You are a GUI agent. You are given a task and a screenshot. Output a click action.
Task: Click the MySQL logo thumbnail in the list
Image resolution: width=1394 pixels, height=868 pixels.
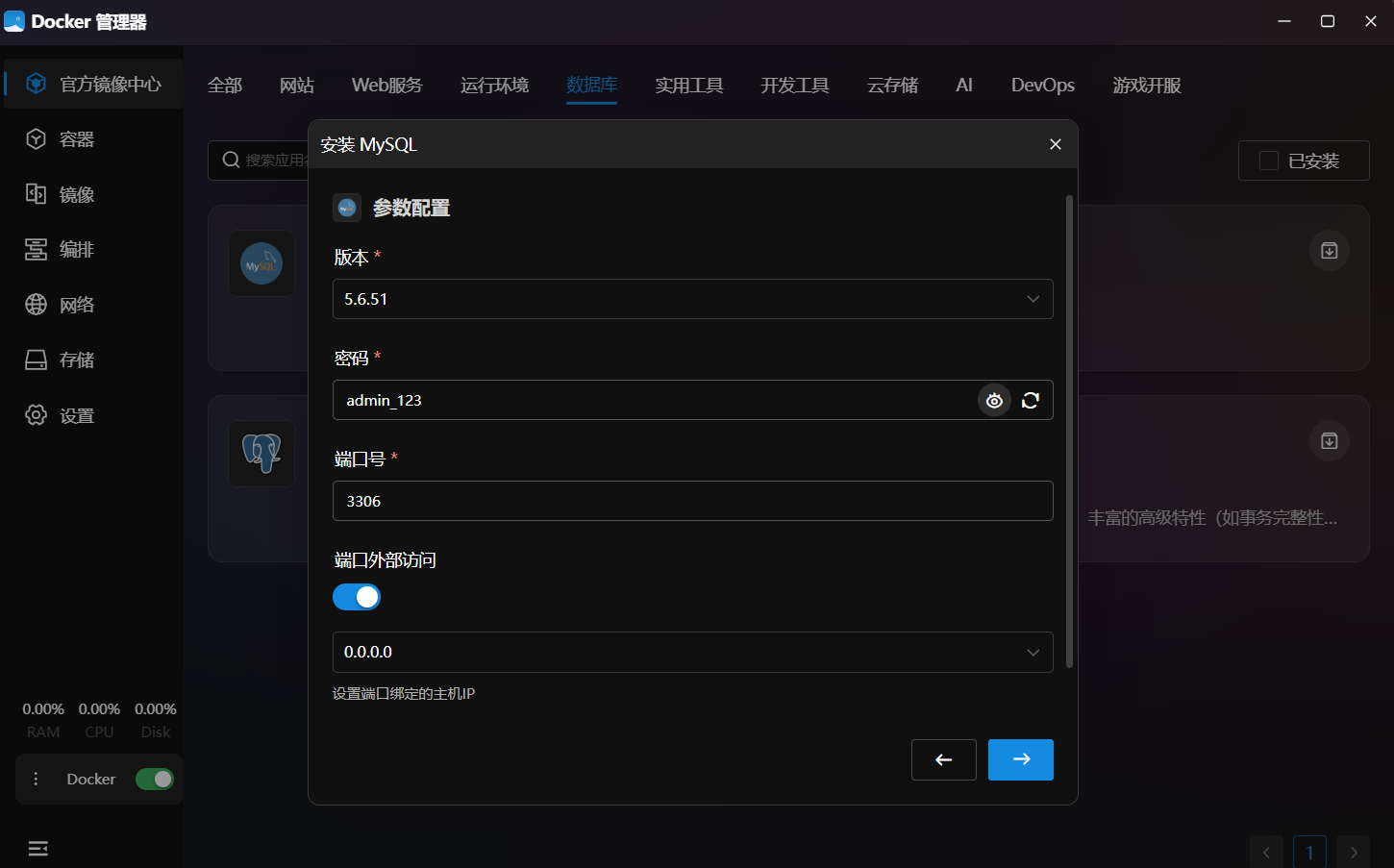[261, 263]
